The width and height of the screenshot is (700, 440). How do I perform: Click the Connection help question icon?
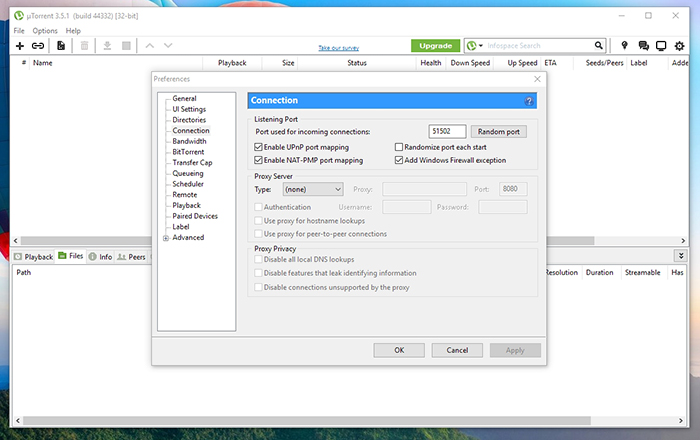(529, 101)
